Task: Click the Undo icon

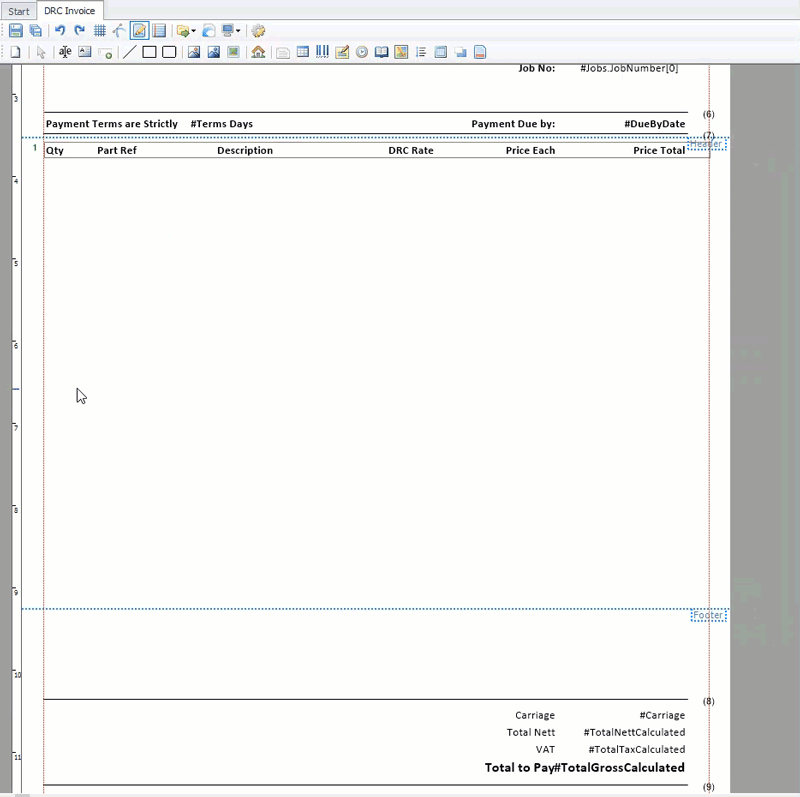Action: tap(61, 30)
